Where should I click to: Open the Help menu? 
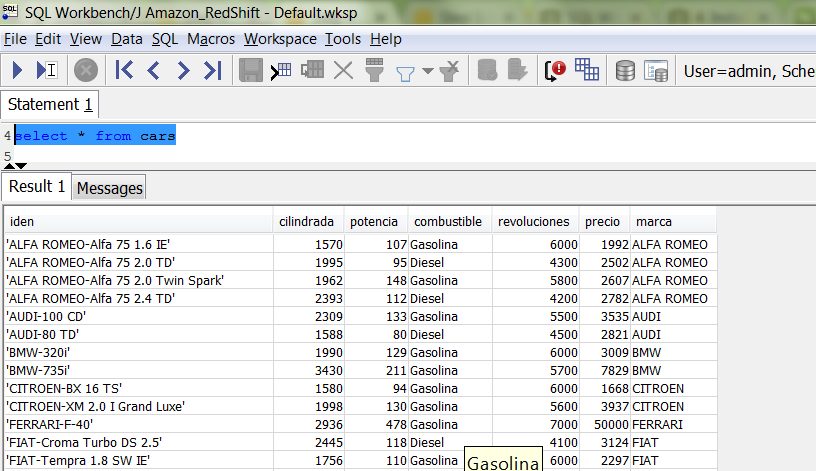tap(386, 39)
